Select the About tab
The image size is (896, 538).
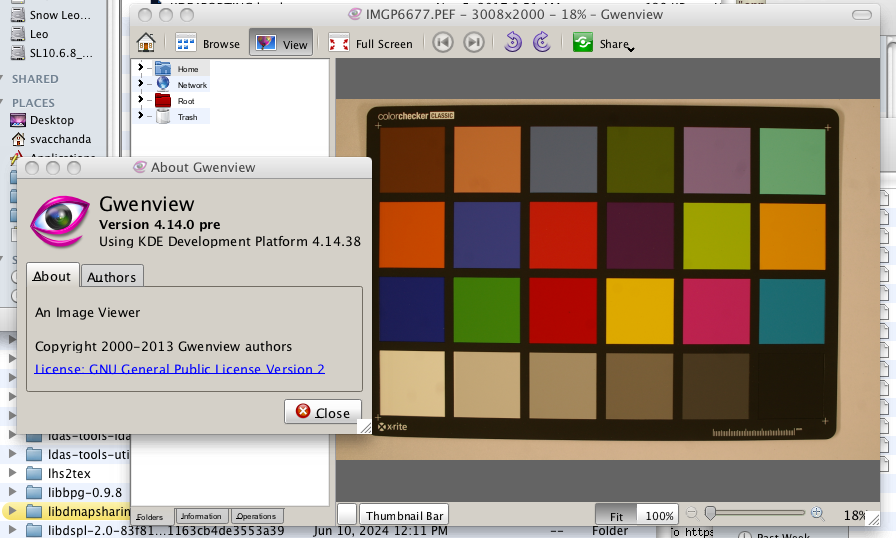[52, 276]
